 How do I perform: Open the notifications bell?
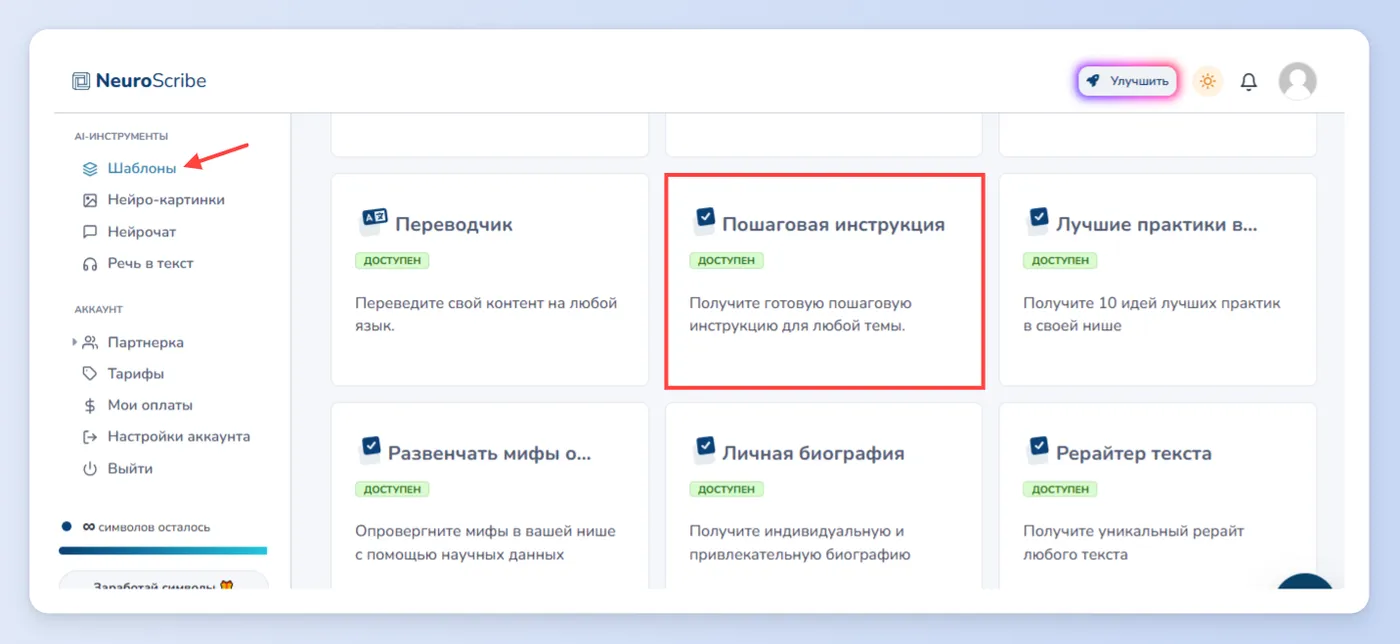[x=1248, y=81]
